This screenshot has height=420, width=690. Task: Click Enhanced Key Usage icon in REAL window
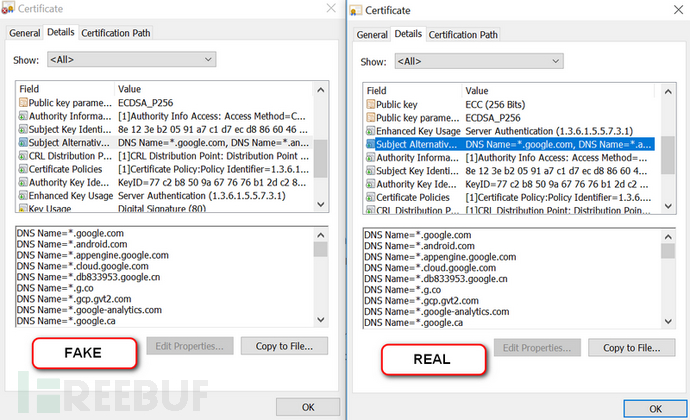tap(371, 131)
